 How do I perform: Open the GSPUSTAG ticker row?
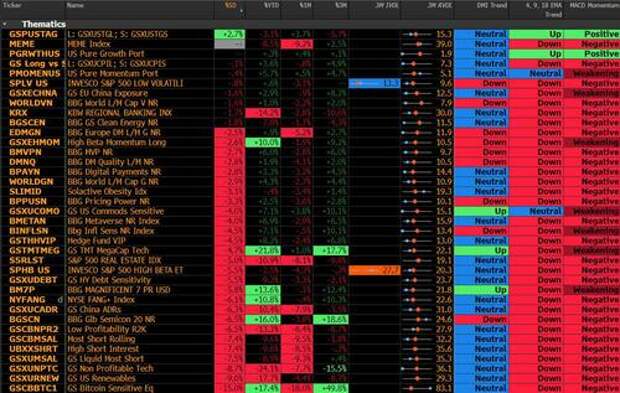pos(33,34)
